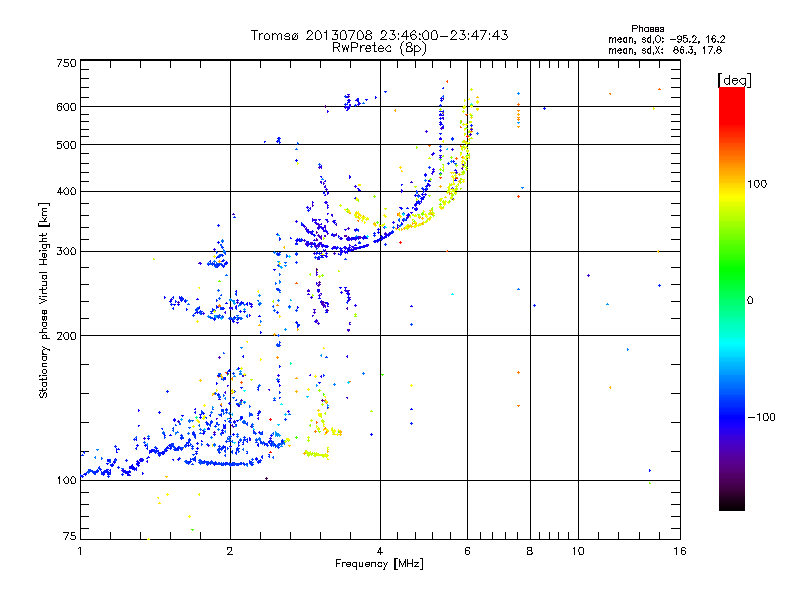Click y-axis tick label '200'
This screenshot has width=800, height=600.
[x=66, y=336]
